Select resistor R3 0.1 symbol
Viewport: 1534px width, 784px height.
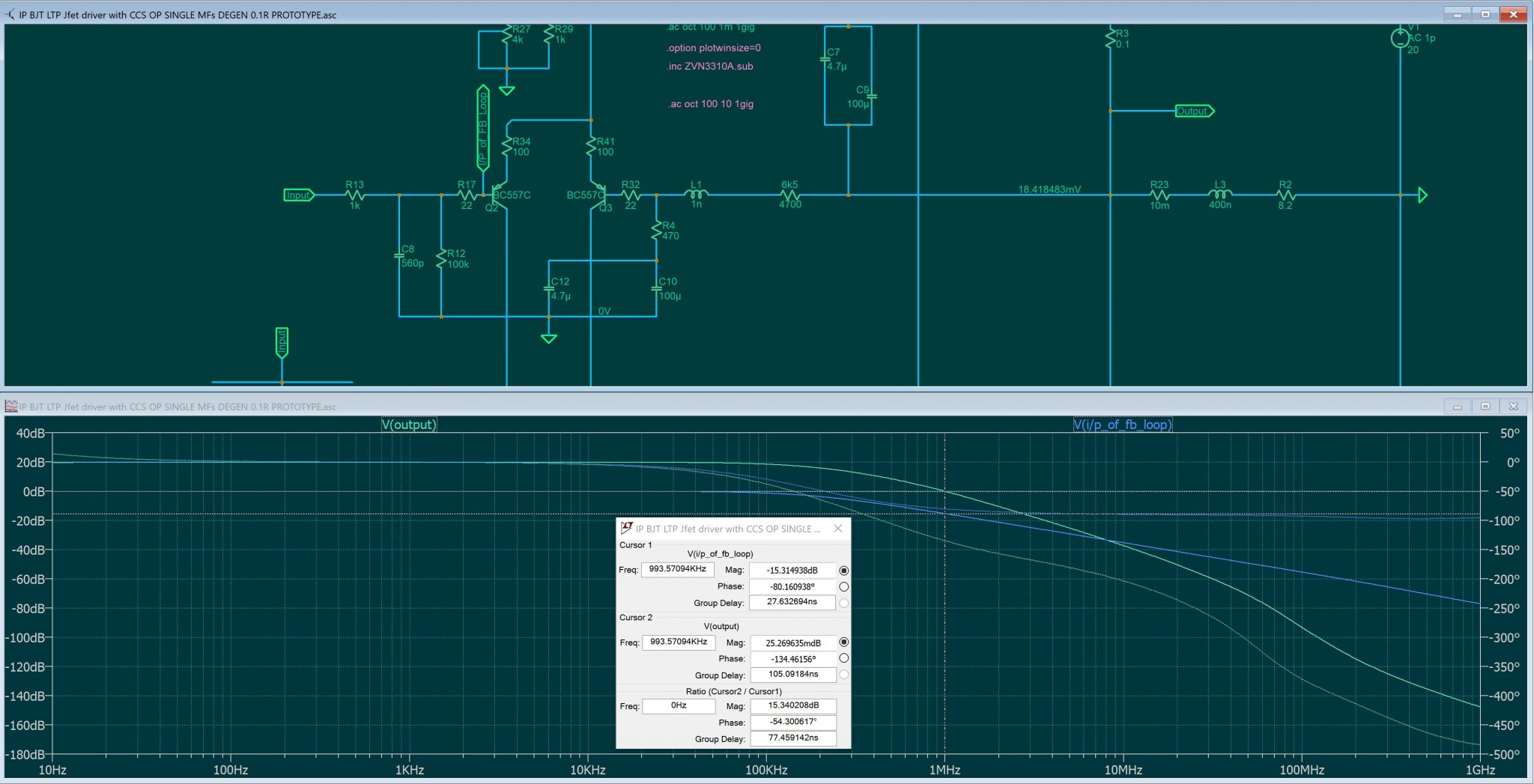[1111, 38]
